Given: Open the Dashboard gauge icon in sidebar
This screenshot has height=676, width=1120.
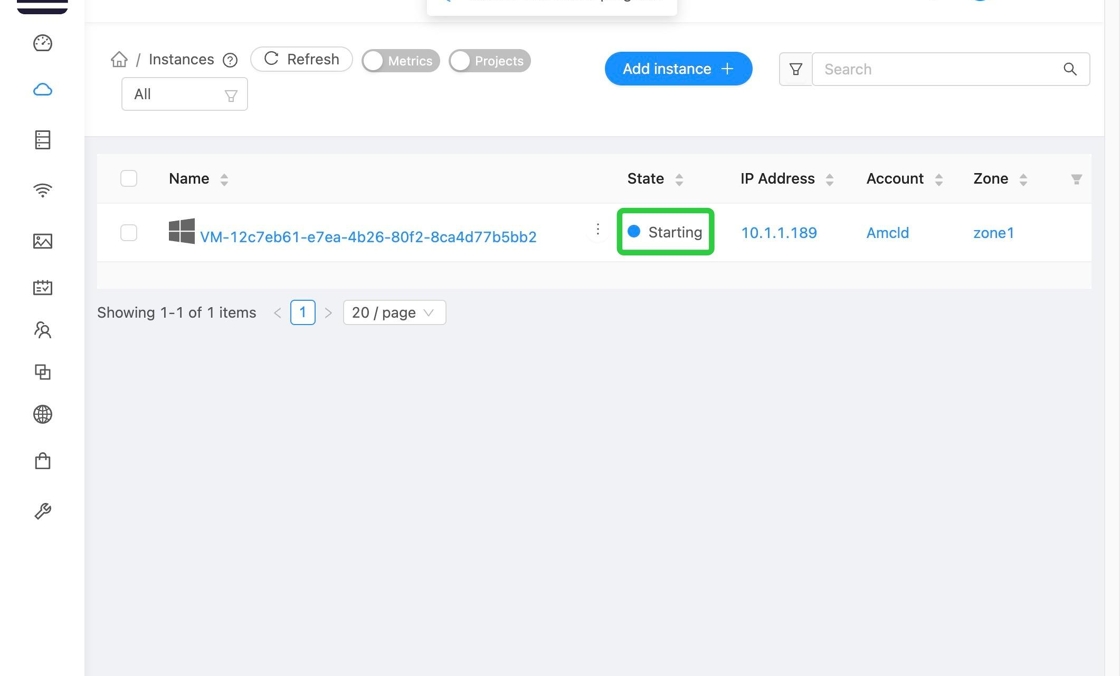Looking at the screenshot, I should pyautogui.click(x=42, y=43).
